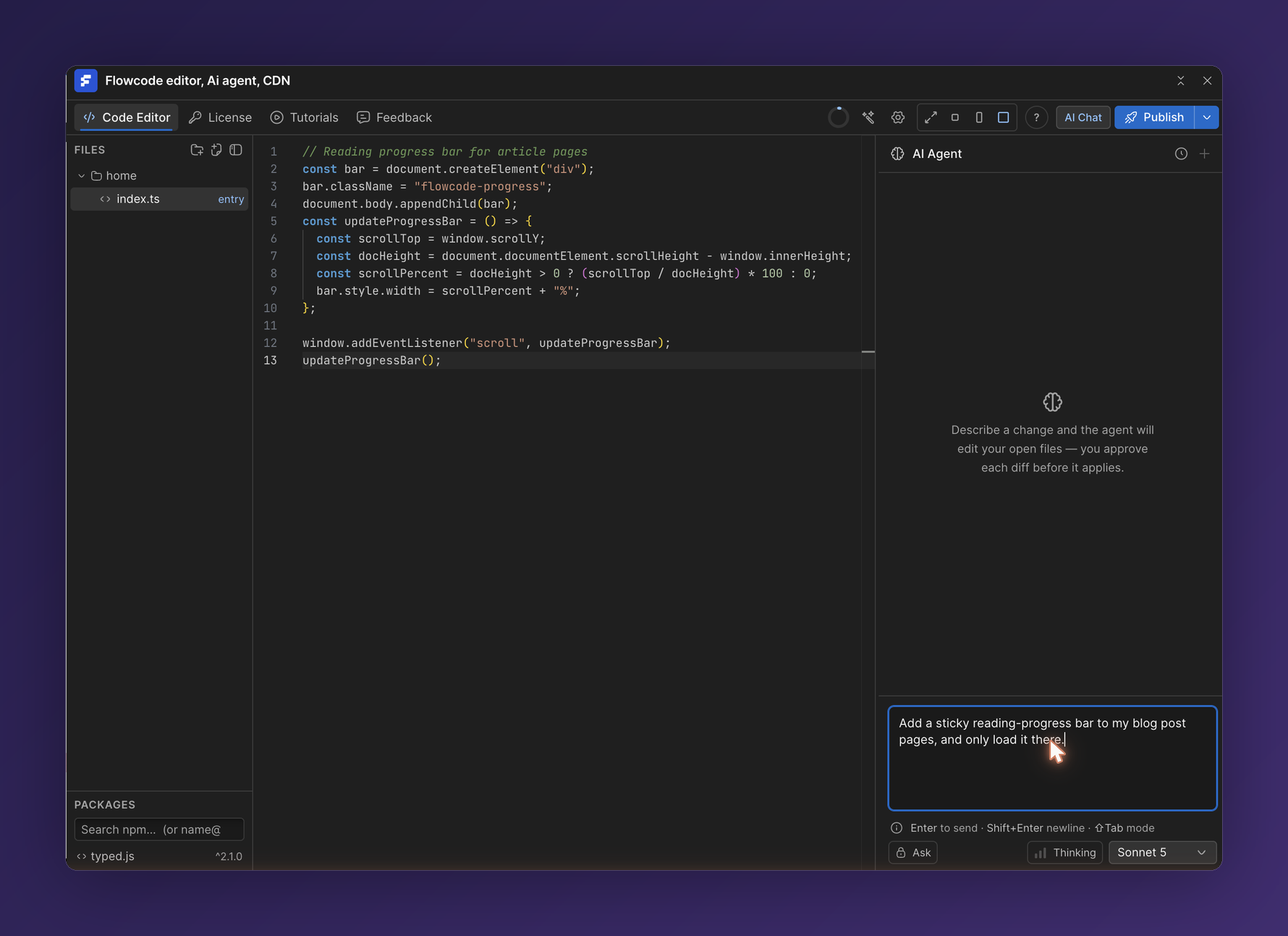Close the Flowcode editor window
1288x936 pixels.
click(1207, 80)
